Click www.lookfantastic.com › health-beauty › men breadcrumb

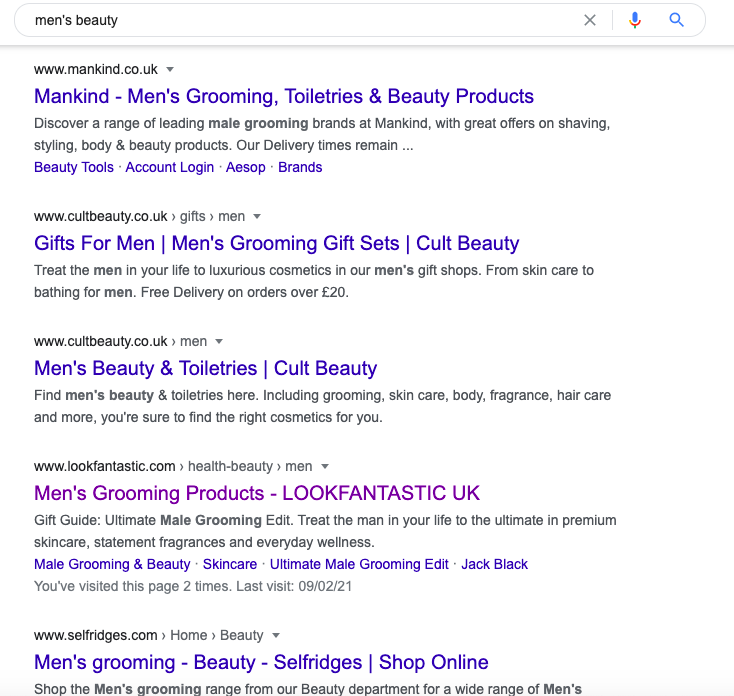[x=173, y=466]
